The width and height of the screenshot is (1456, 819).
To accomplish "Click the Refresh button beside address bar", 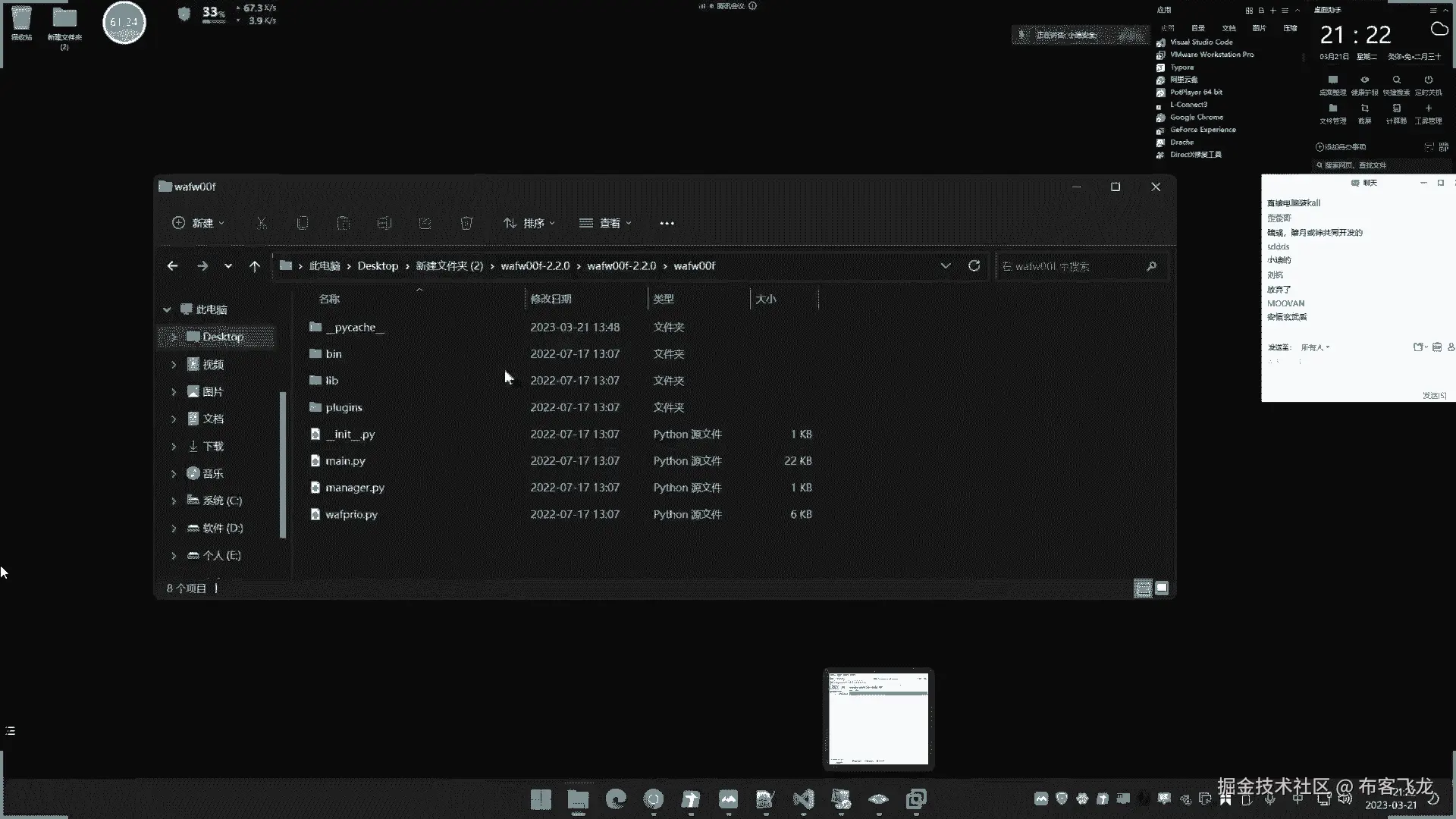I will (974, 266).
